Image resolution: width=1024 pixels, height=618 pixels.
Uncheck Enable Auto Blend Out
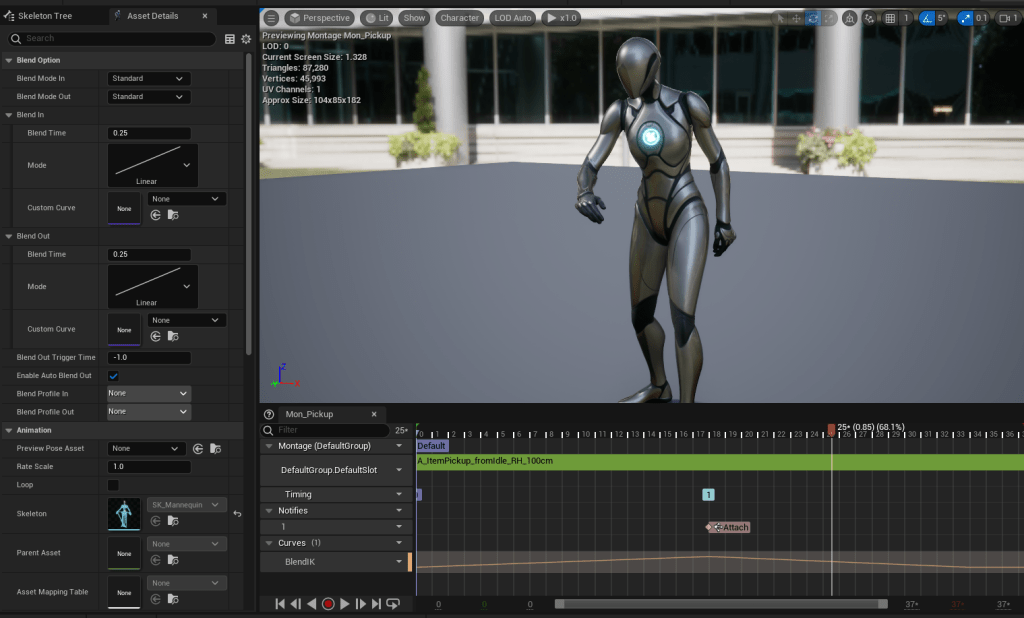point(113,376)
